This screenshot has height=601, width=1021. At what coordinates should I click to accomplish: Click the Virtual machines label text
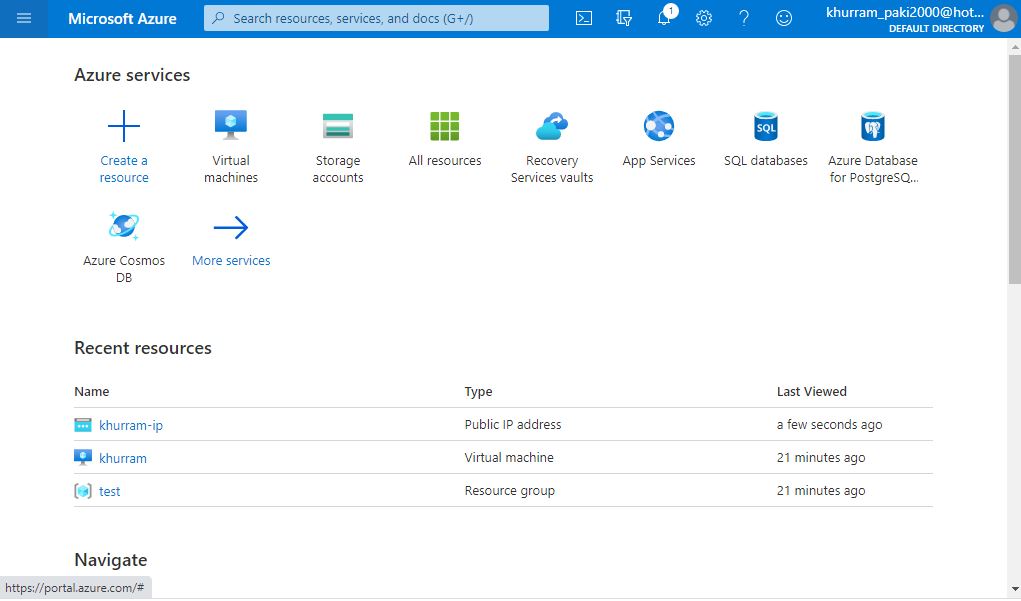(x=231, y=169)
